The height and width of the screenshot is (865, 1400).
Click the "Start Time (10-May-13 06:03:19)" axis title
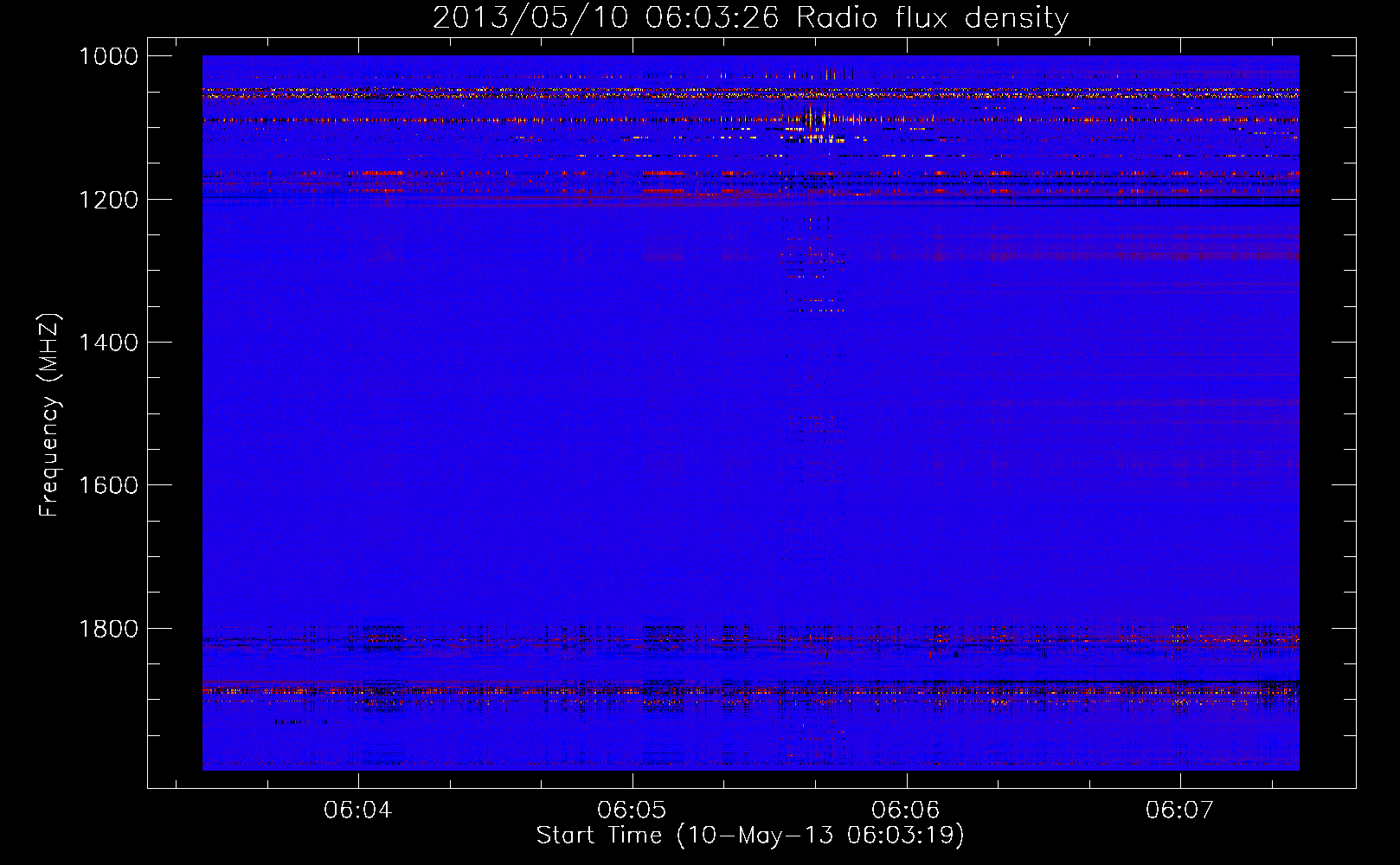(x=750, y=836)
